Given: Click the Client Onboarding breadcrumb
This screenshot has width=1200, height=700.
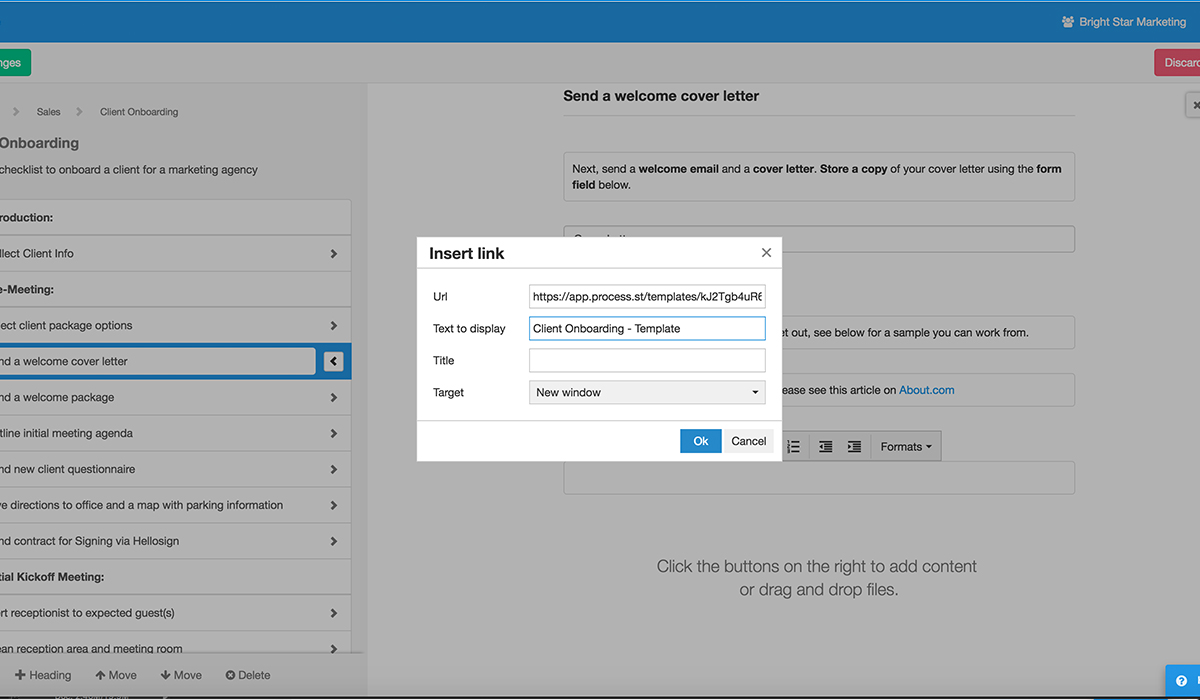Looking at the screenshot, I should pyautogui.click(x=139, y=112).
